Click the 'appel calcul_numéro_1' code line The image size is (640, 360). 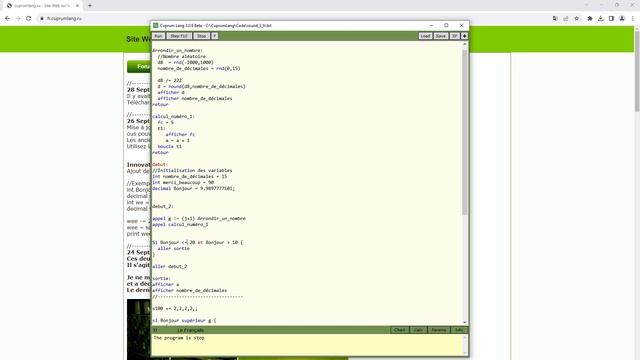180,224
